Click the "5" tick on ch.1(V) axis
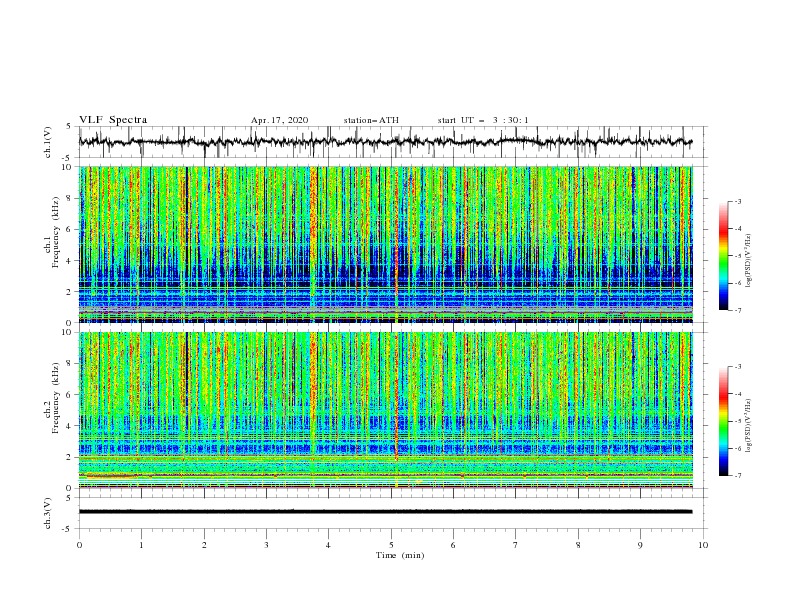Image resolution: width=792 pixels, height=612 pixels. pyautogui.click(x=69, y=126)
